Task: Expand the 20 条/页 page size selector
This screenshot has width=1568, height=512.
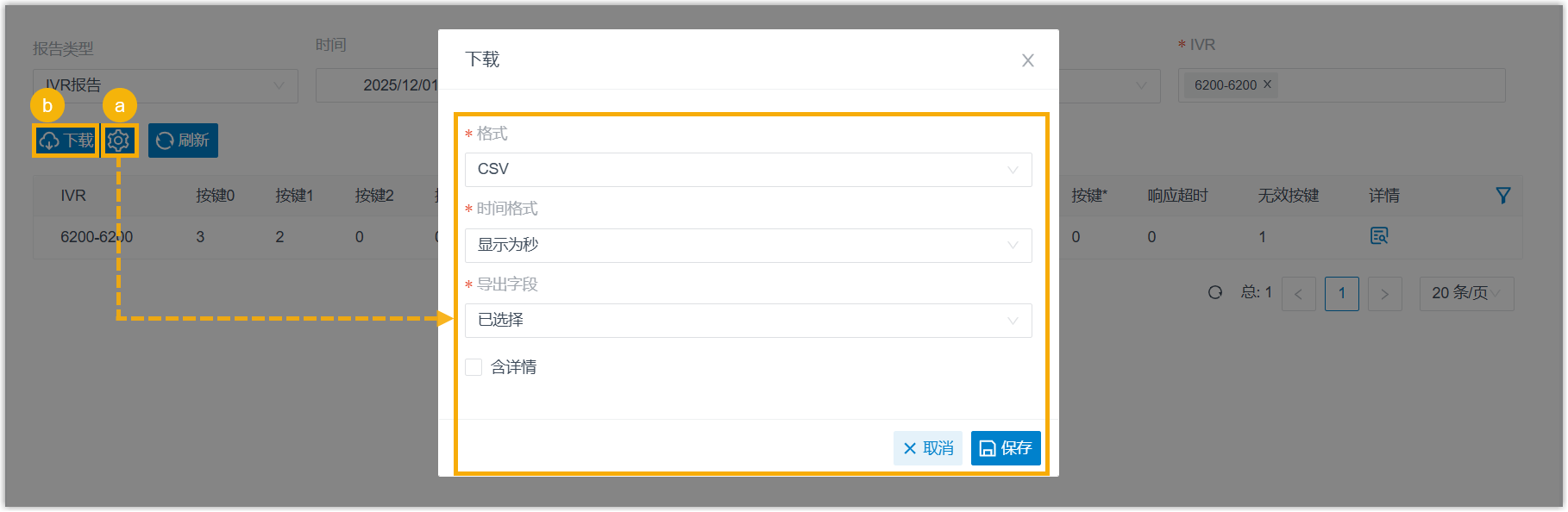Action: click(x=1466, y=294)
